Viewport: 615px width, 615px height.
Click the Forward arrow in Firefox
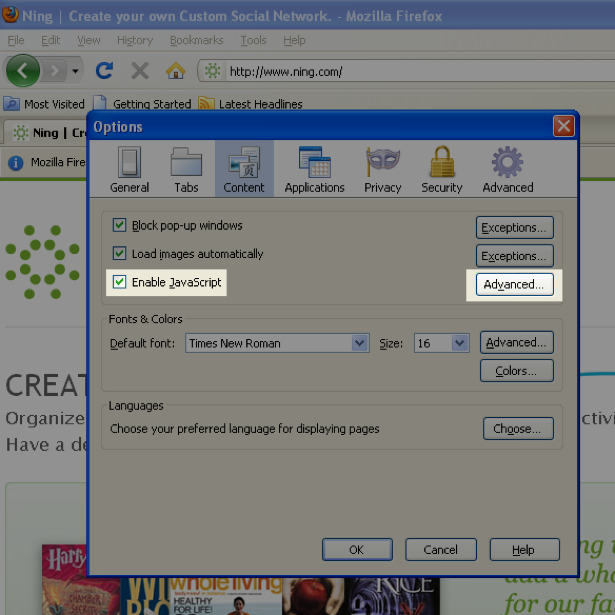click(54, 71)
